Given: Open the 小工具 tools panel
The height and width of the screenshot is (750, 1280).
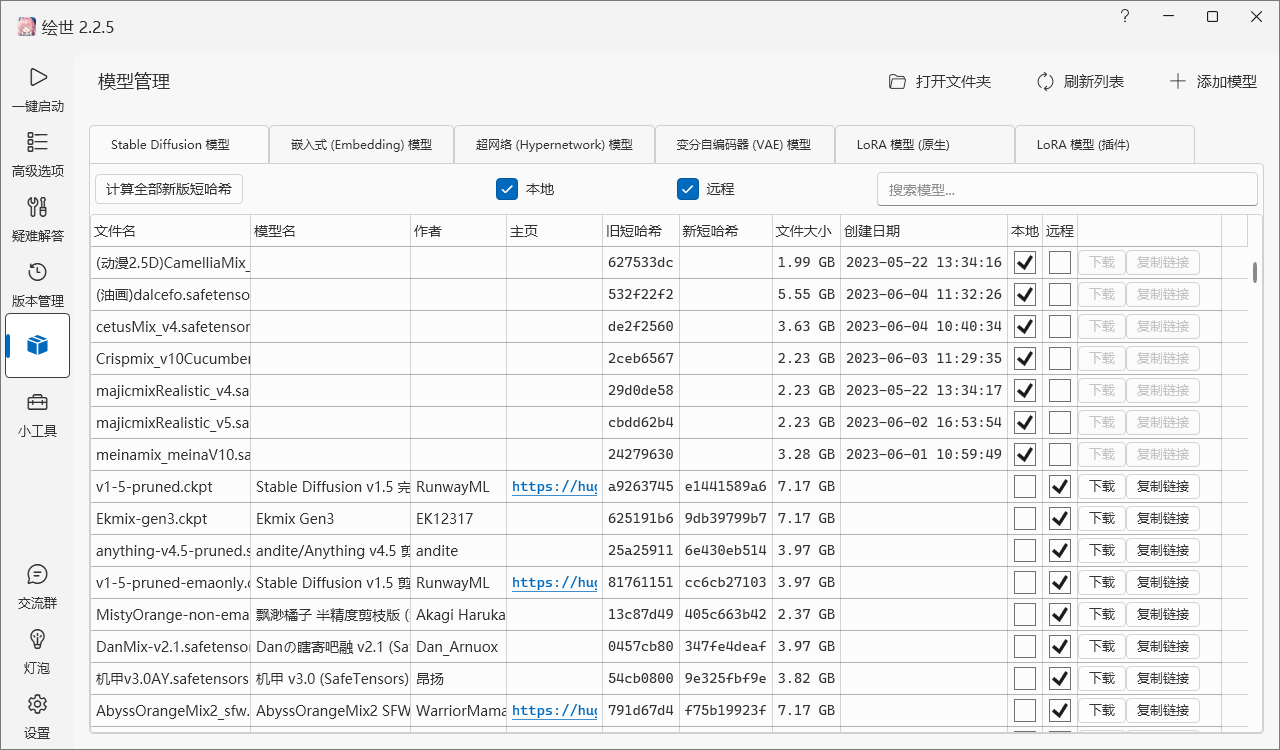Looking at the screenshot, I should click(37, 415).
